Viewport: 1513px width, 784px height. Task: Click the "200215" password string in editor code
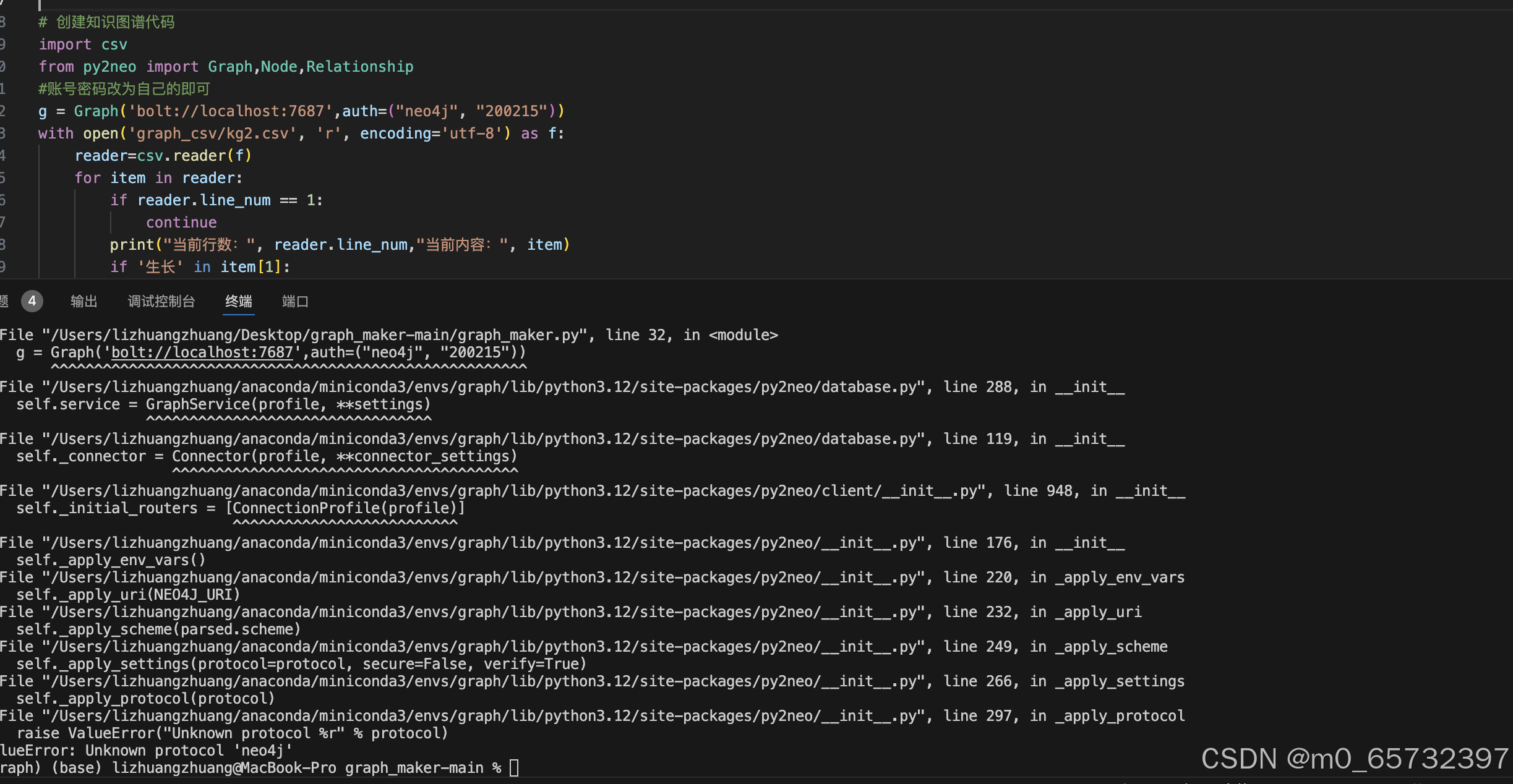(x=512, y=111)
